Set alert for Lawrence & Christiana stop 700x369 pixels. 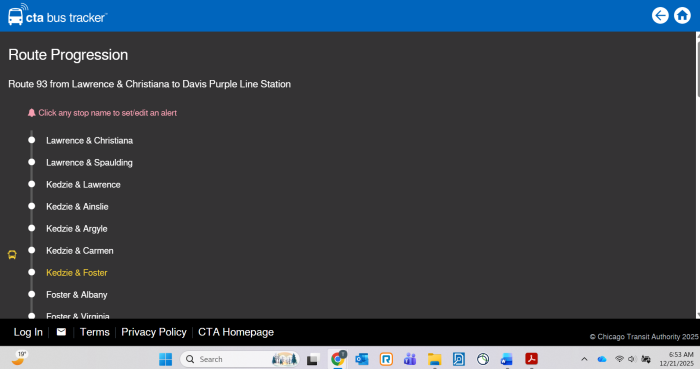click(x=89, y=141)
